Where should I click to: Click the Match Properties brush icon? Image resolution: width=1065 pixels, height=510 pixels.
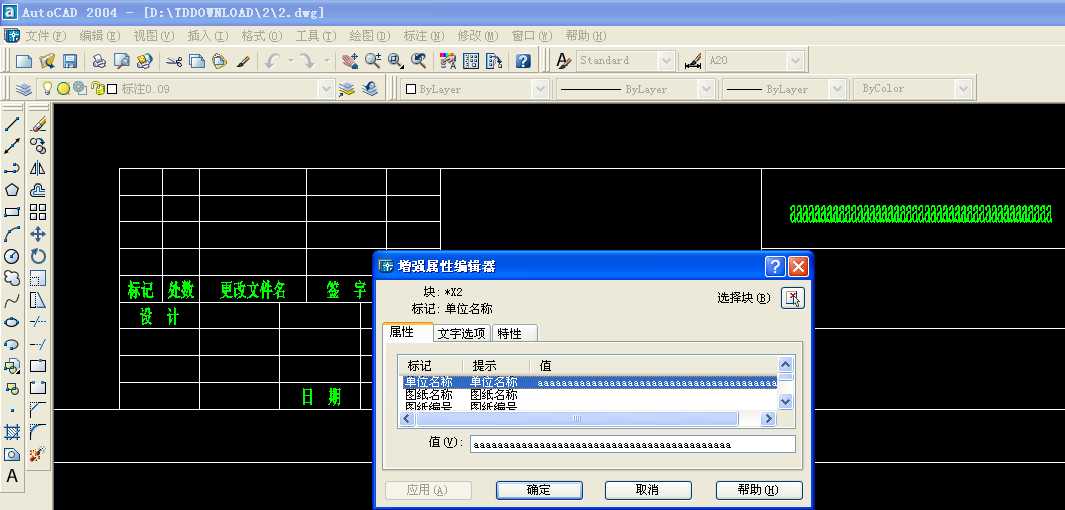[x=243, y=61]
